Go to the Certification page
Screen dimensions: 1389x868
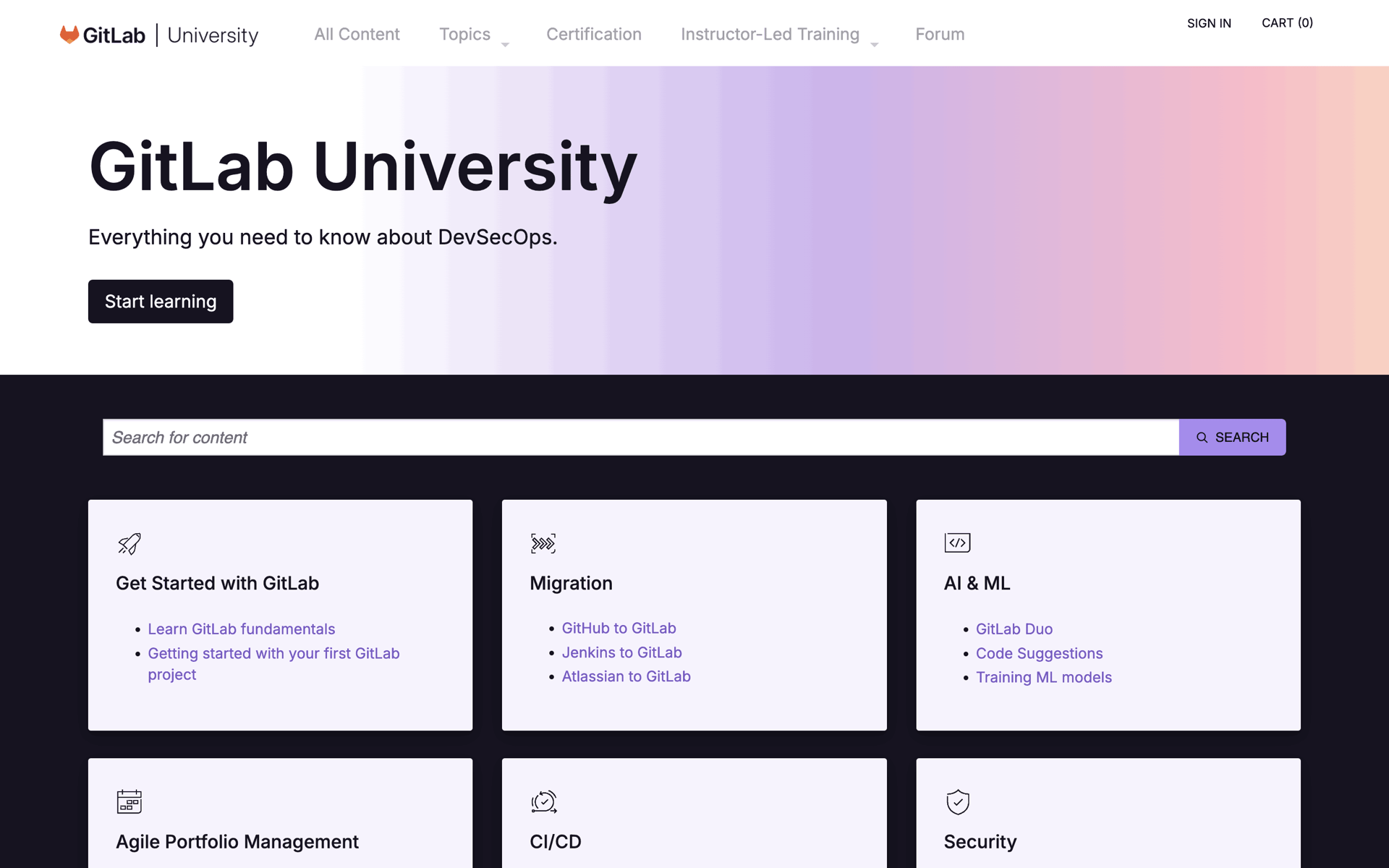point(594,34)
